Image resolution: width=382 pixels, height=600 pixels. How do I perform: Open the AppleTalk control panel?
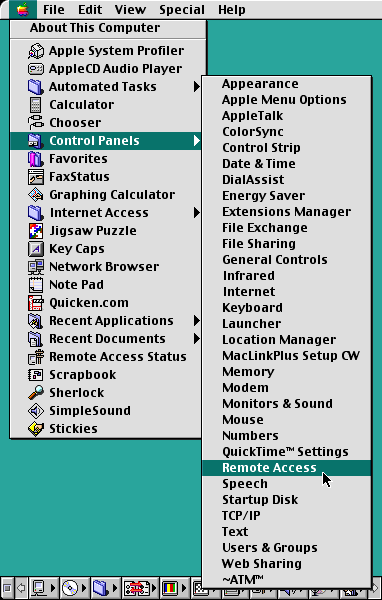(x=287, y=116)
